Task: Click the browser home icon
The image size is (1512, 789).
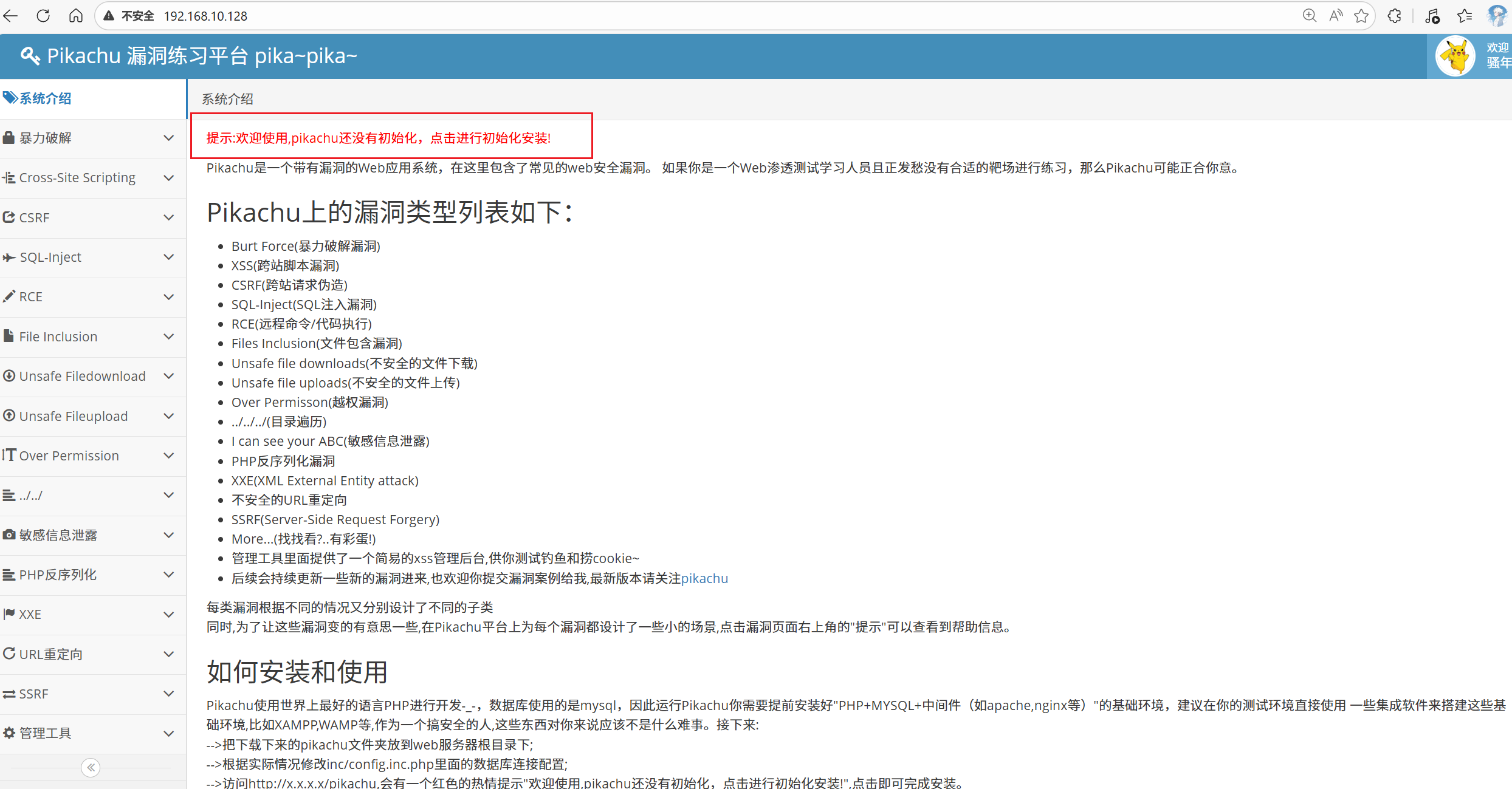Action: tap(76, 16)
